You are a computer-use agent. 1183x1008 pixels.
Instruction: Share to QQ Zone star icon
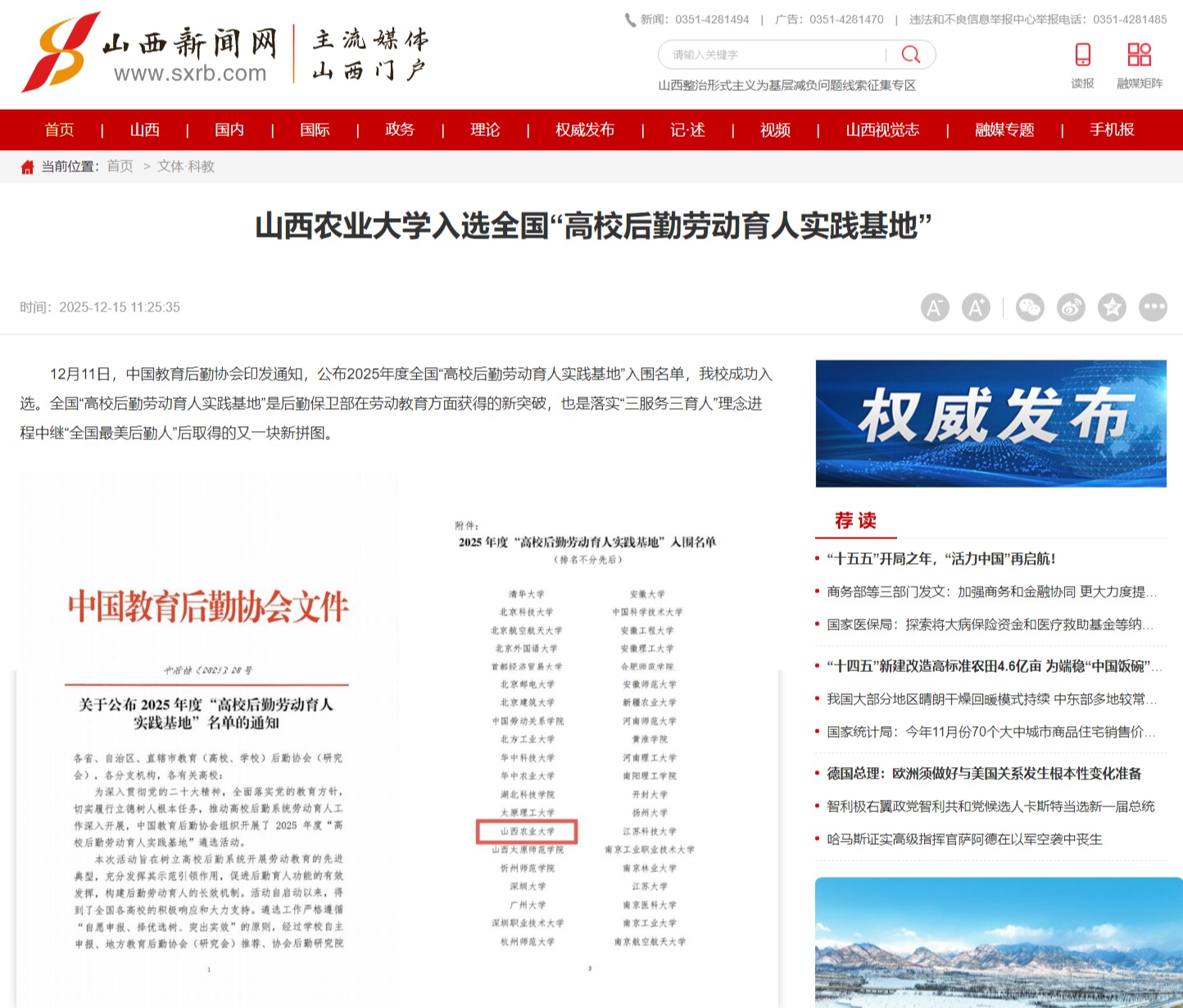click(1112, 307)
